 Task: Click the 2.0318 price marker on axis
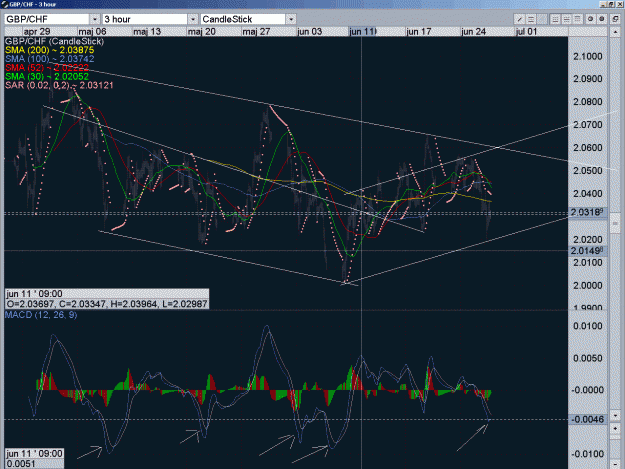point(588,212)
